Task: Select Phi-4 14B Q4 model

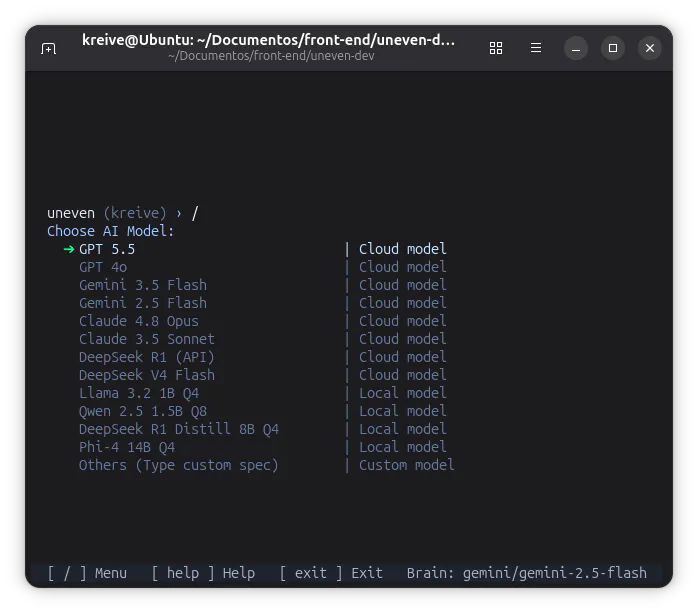Action: point(127,447)
